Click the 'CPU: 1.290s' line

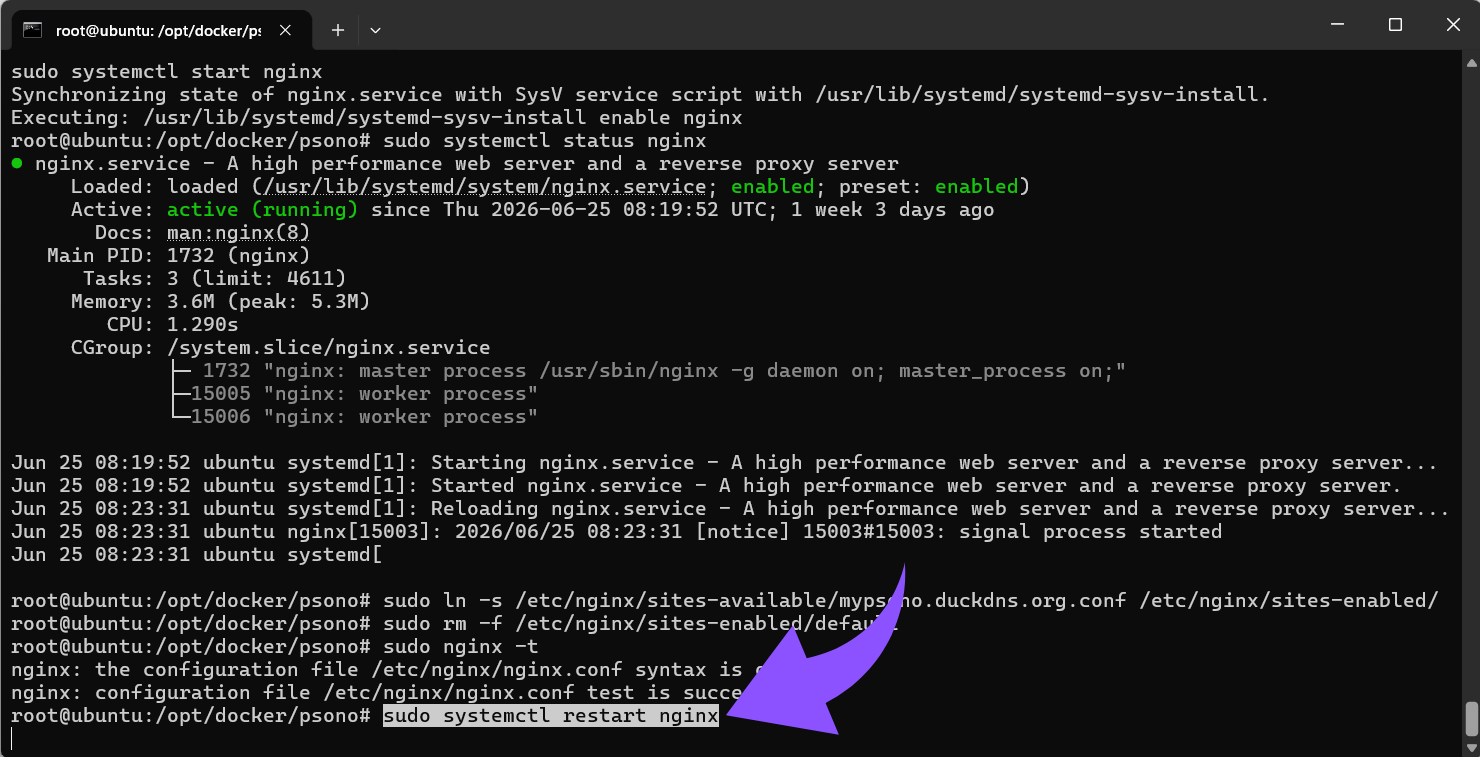[173, 325]
